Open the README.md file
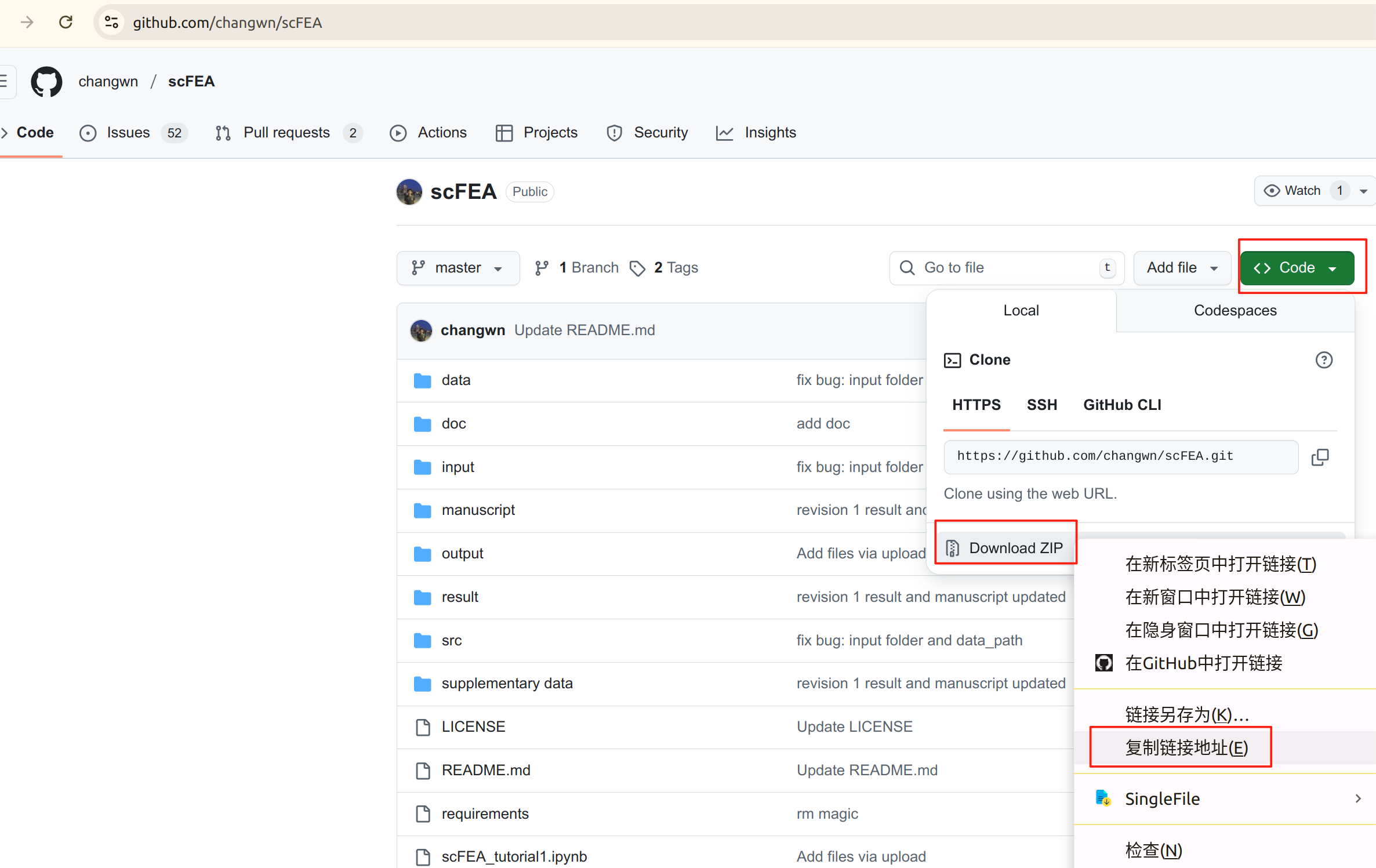 coord(485,770)
